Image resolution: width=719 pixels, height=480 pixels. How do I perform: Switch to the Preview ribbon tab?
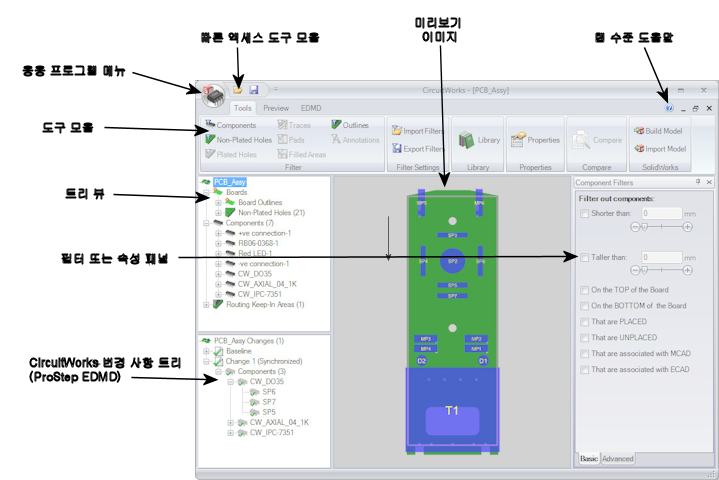coord(276,108)
